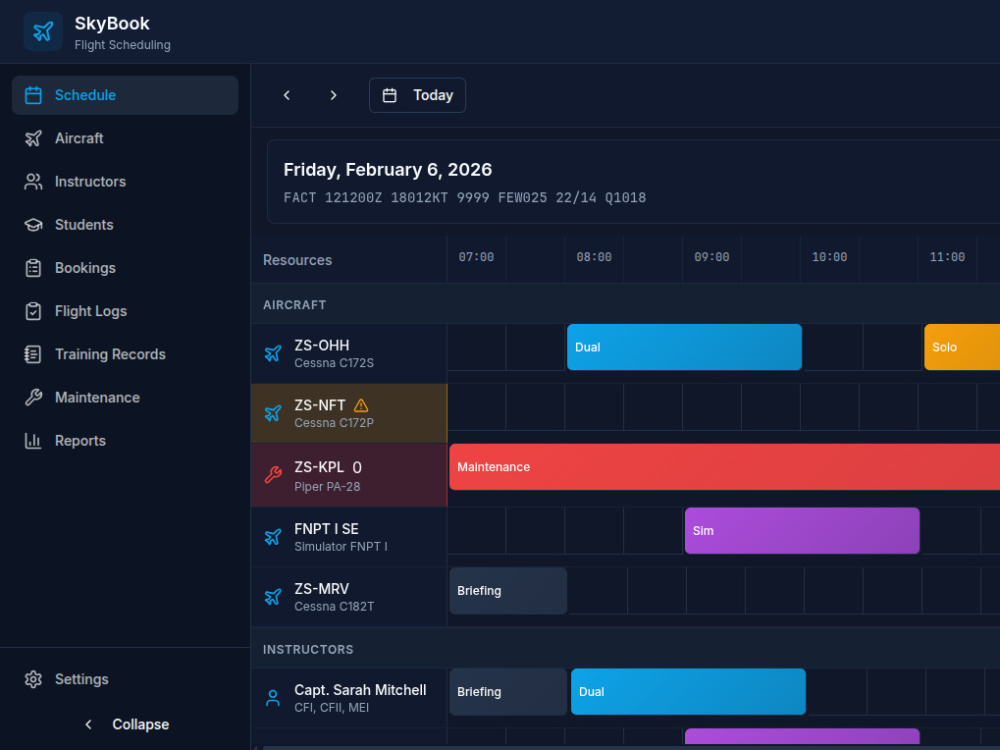Screen dimensions: 1000x750
Task: Click the person icon beside Capt. Sarah Mitchell
Action: tap(273, 698)
